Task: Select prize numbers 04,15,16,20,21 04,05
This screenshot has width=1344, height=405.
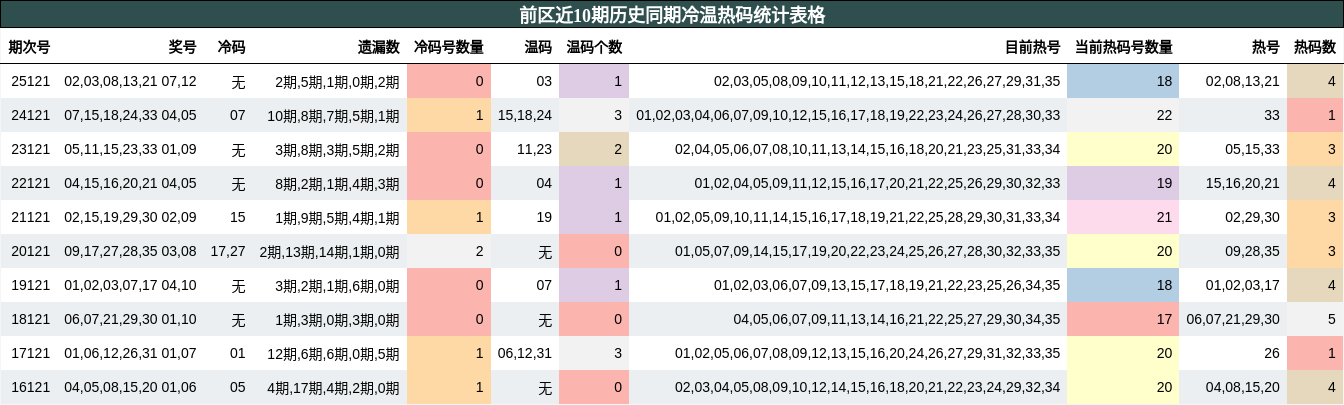Action: pos(130,183)
